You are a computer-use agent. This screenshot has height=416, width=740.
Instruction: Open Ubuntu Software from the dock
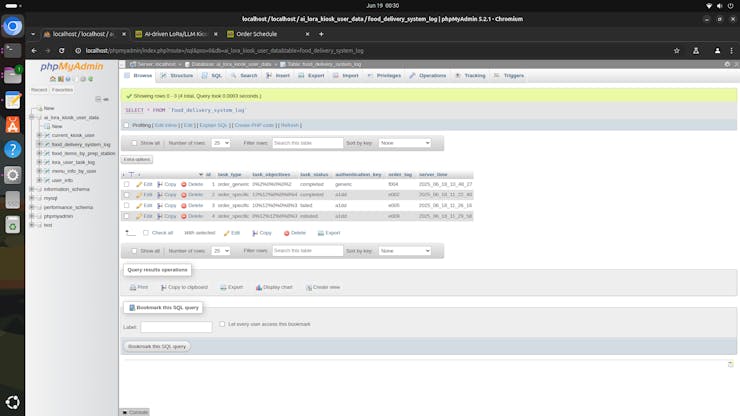[13, 125]
